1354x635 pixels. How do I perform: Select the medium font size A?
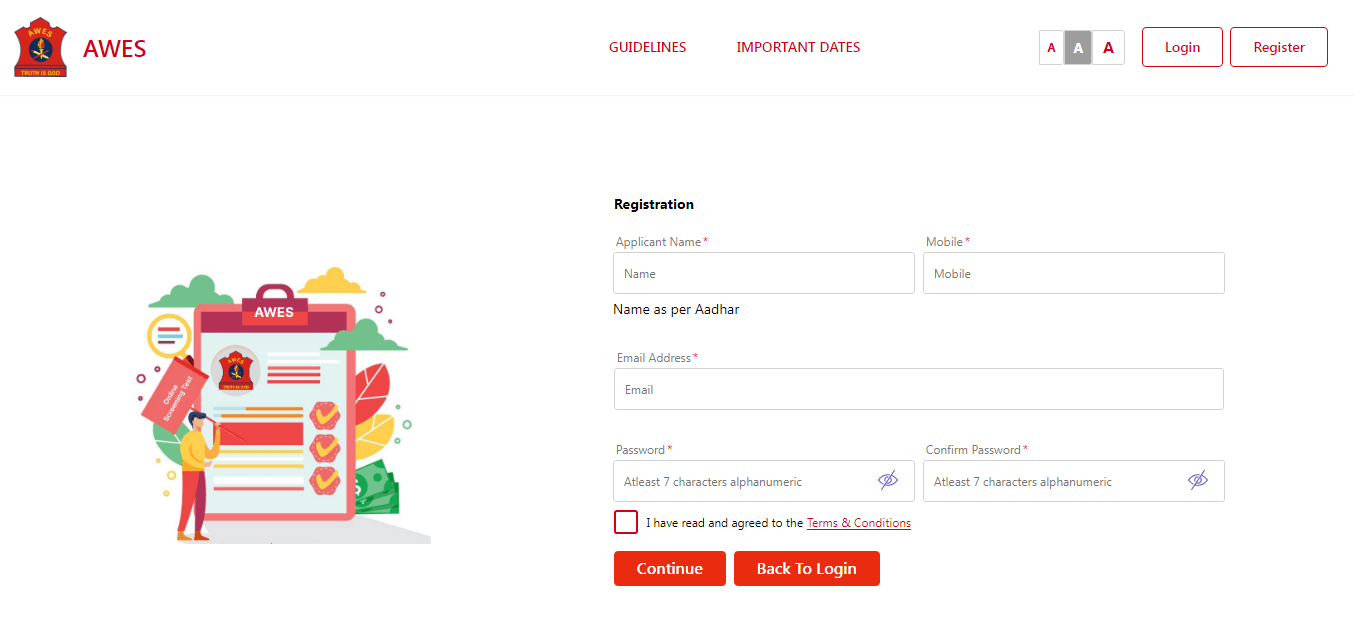[x=1078, y=48]
